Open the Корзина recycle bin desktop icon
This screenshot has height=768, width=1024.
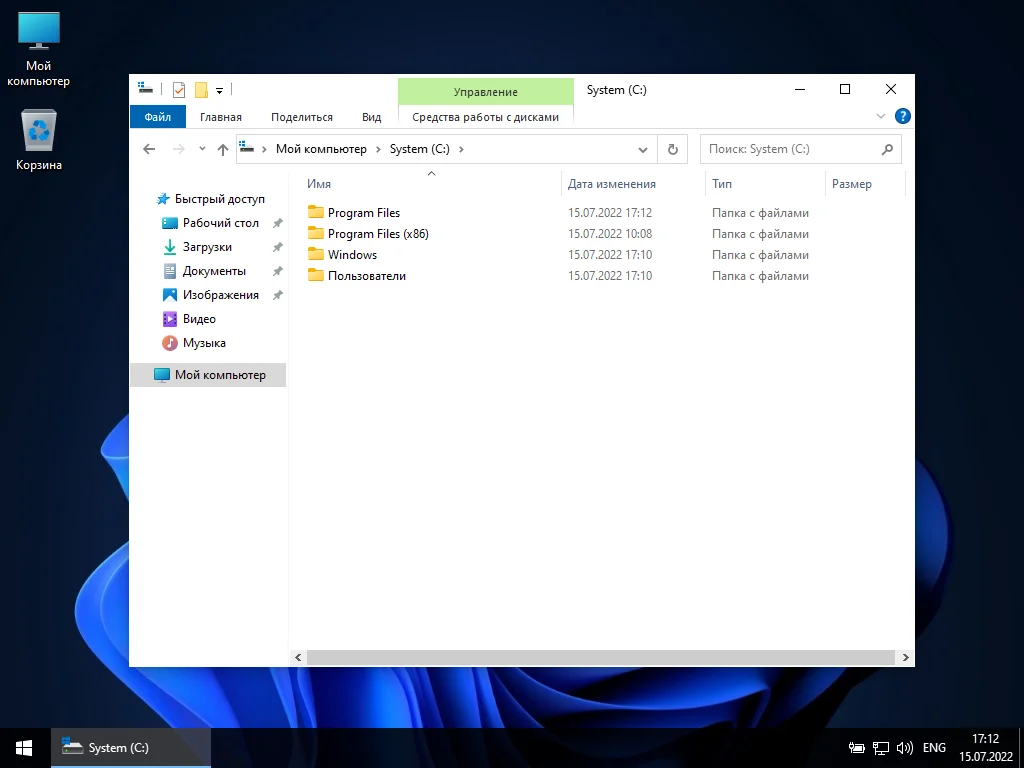(x=39, y=140)
